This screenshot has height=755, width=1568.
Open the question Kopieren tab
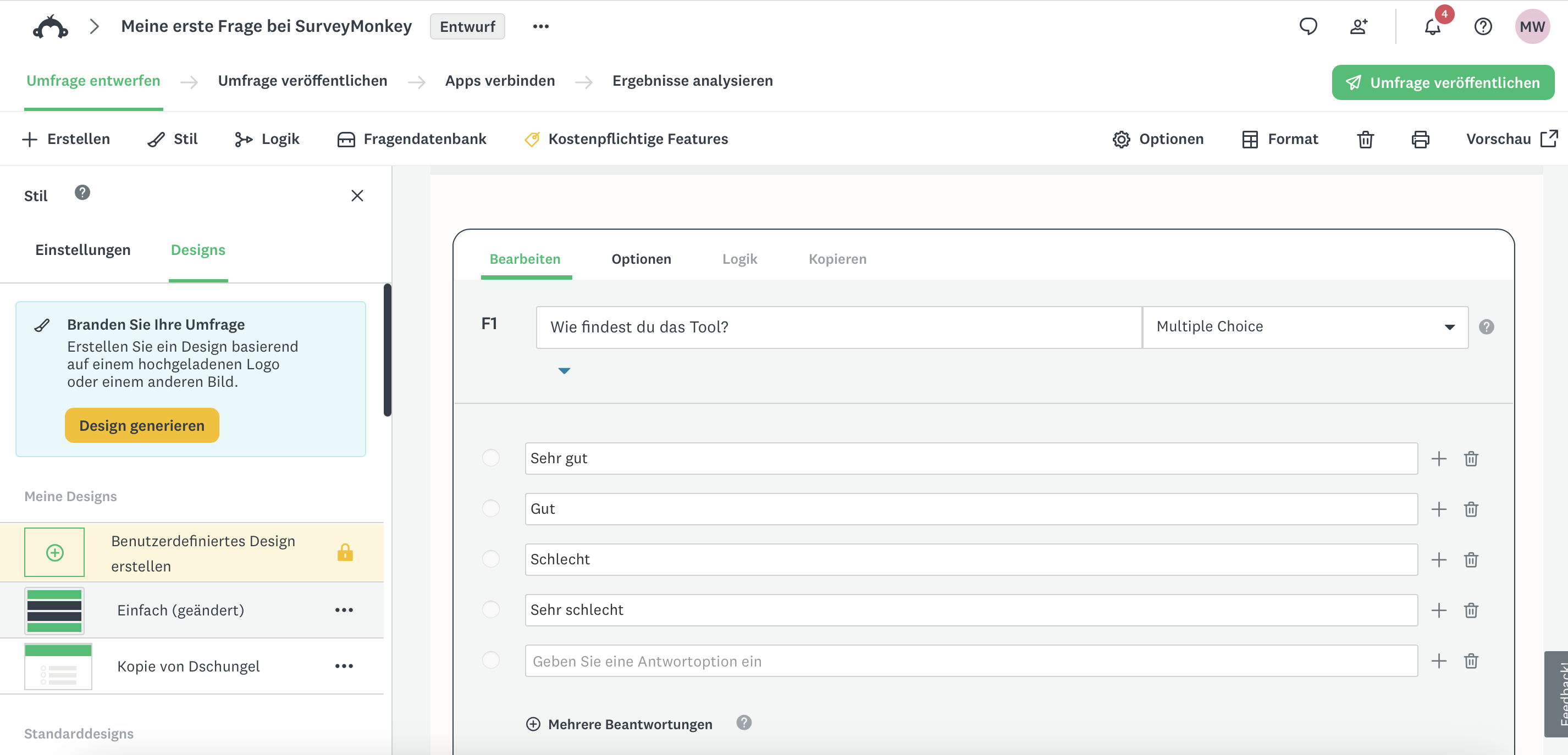pyautogui.click(x=837, y=259)
